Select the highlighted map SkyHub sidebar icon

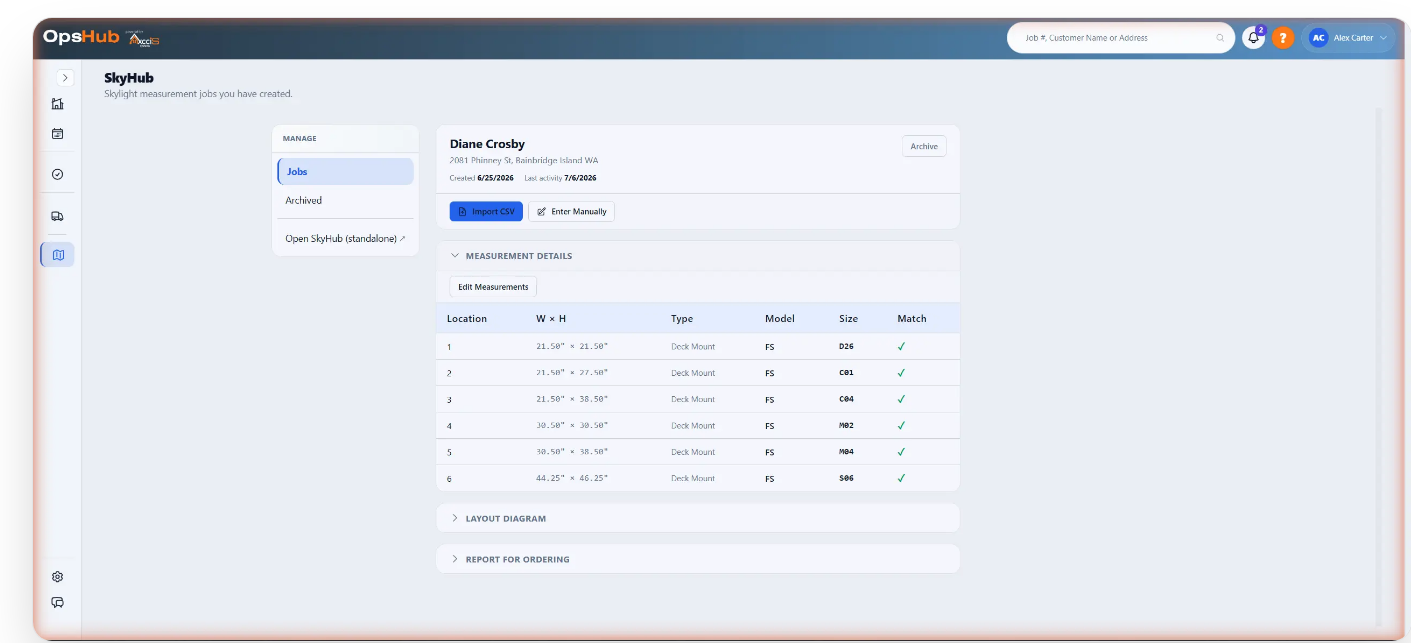[57, 255]
